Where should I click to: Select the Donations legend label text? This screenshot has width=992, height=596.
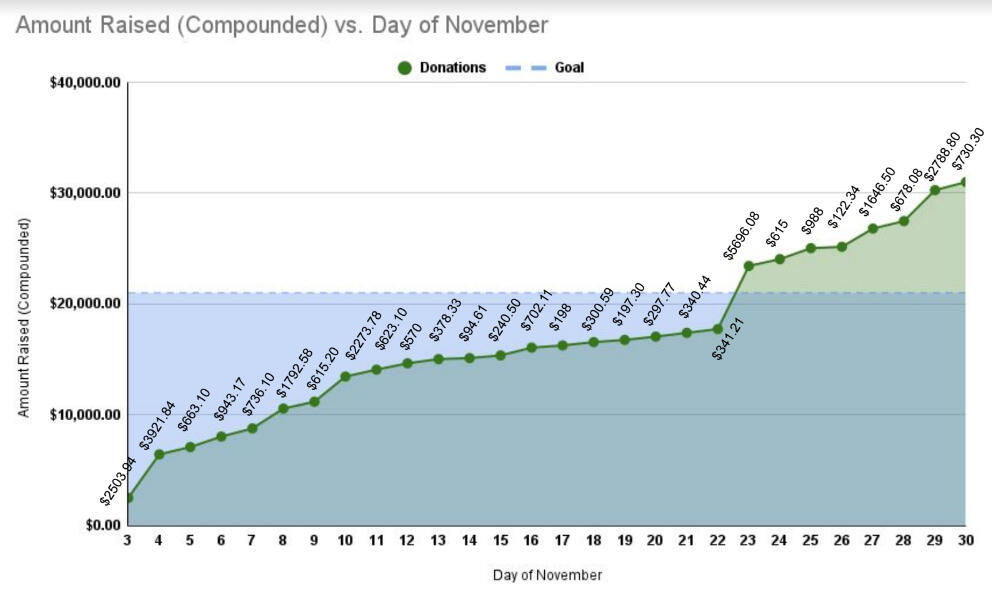click(x=452, y=68)
